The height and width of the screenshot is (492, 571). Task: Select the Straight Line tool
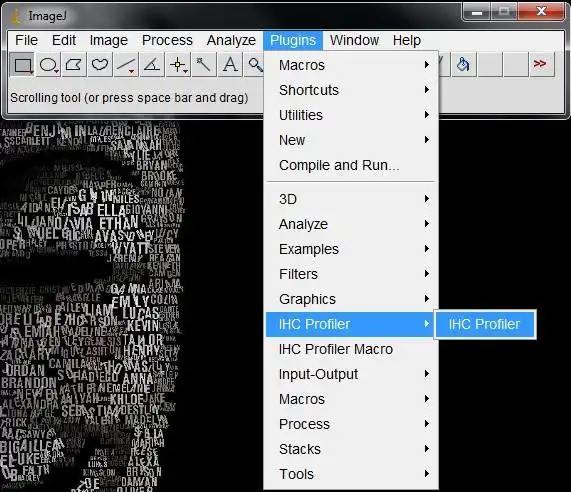coord(126,64)
